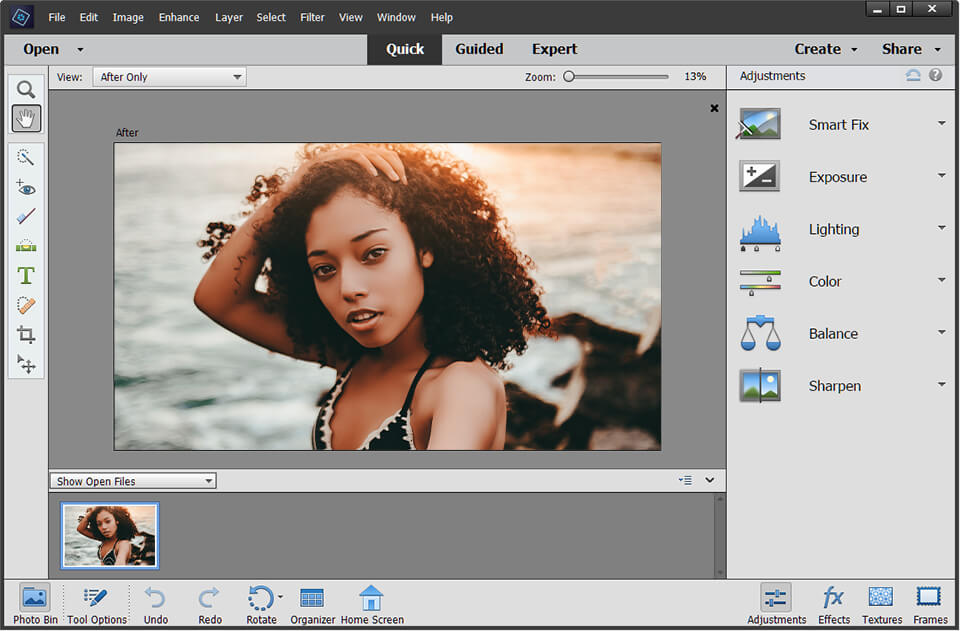Choose the Straighten tool
This screenshot has width=960, height=631.
(x=26, y=246)
